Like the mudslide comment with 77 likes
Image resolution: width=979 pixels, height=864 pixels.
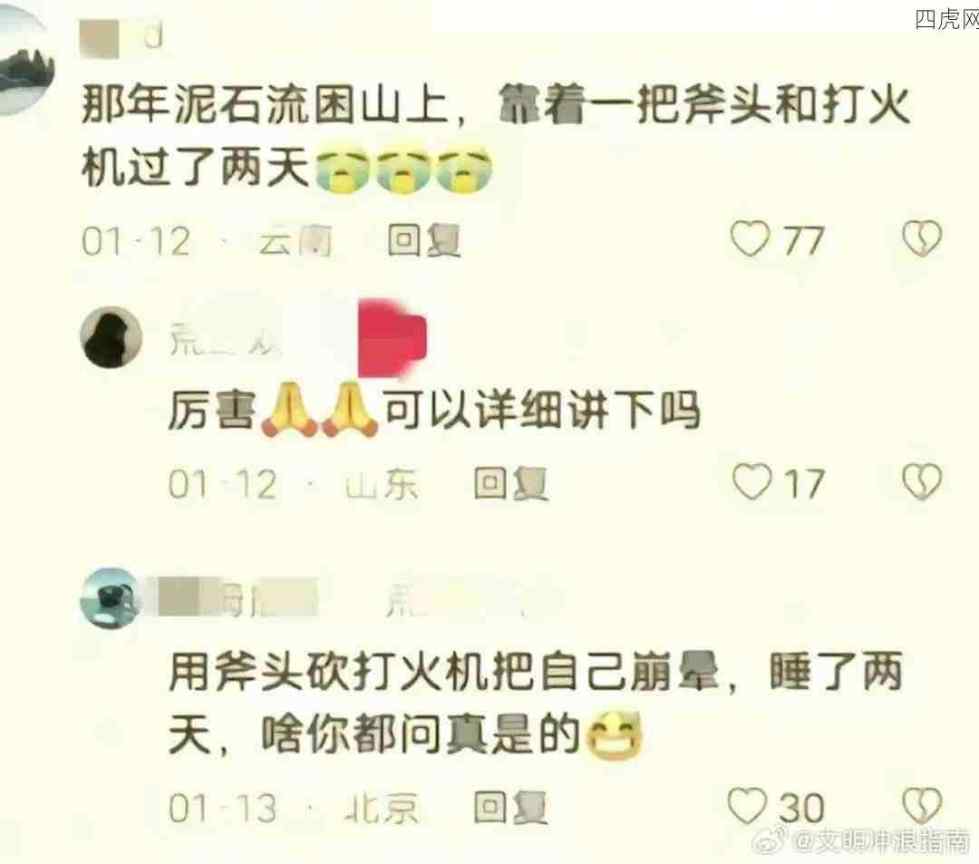[750, 239]
